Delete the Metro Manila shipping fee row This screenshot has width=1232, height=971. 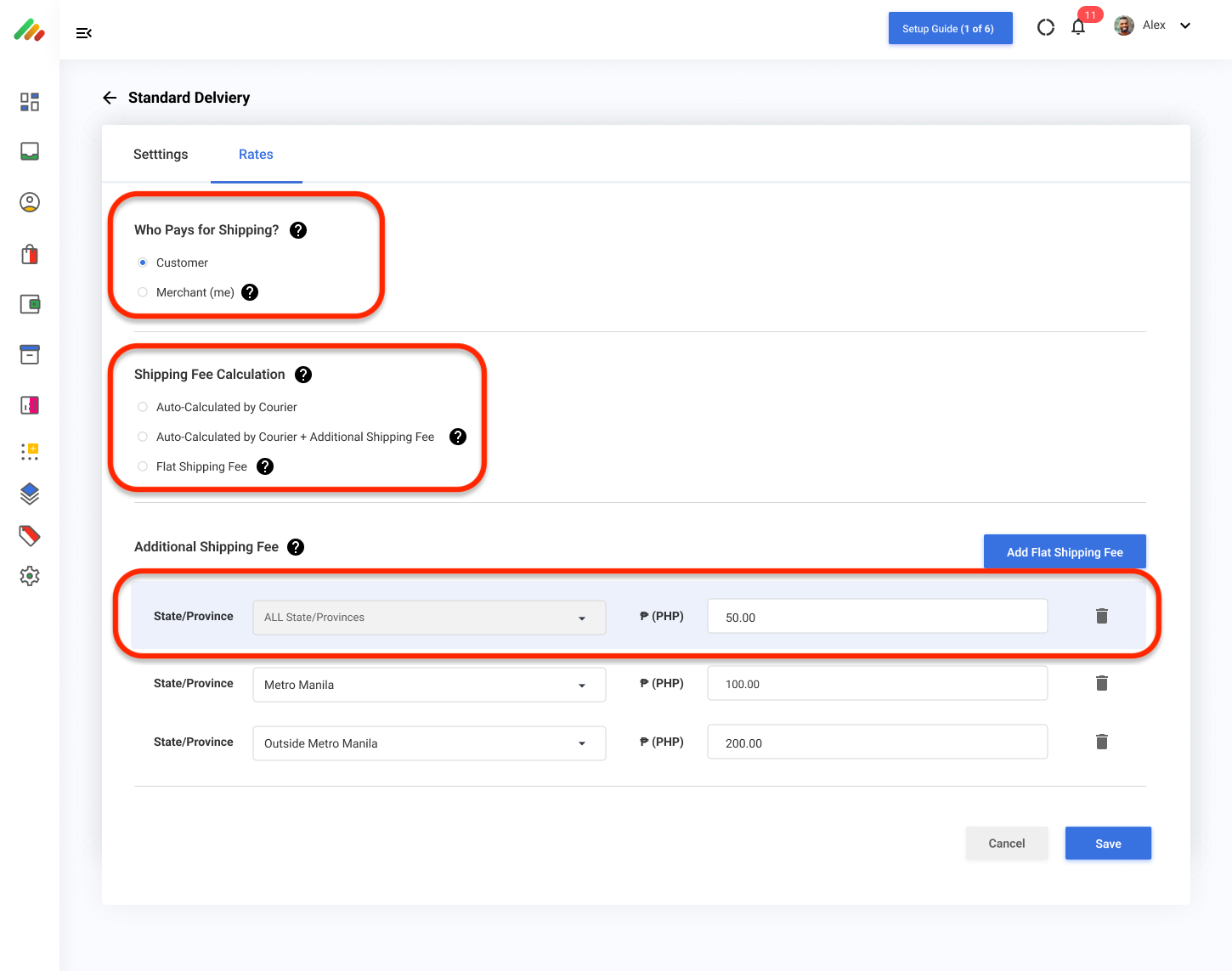tap(1101, 683)
